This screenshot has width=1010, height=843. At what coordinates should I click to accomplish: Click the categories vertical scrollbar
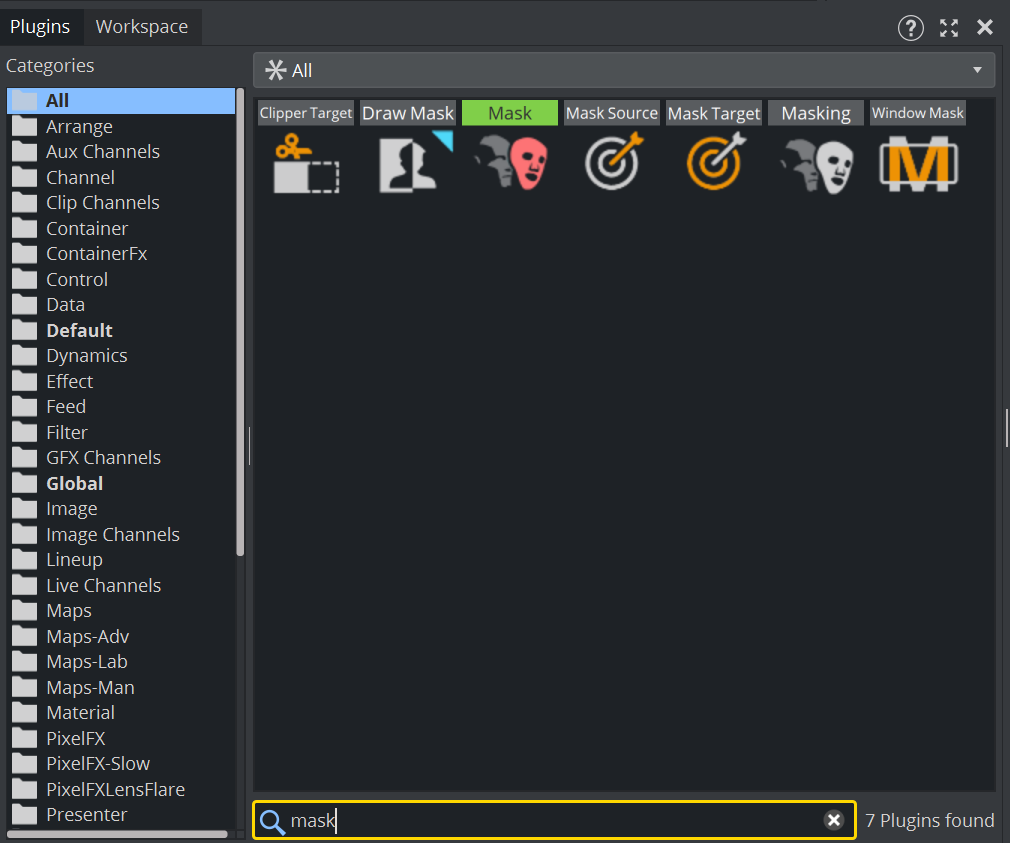point(240,320)
